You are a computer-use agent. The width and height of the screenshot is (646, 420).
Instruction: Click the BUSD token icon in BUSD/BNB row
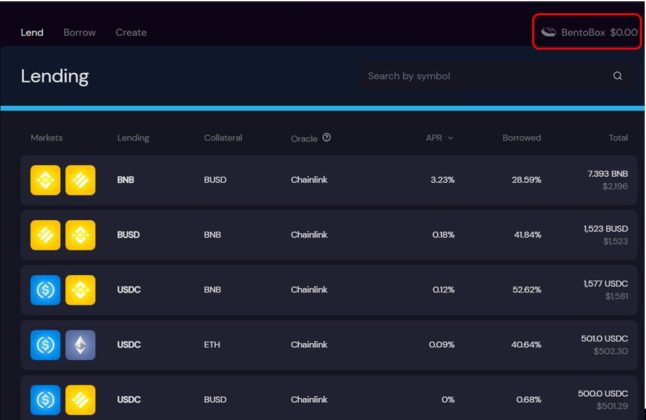coord(45,235)
